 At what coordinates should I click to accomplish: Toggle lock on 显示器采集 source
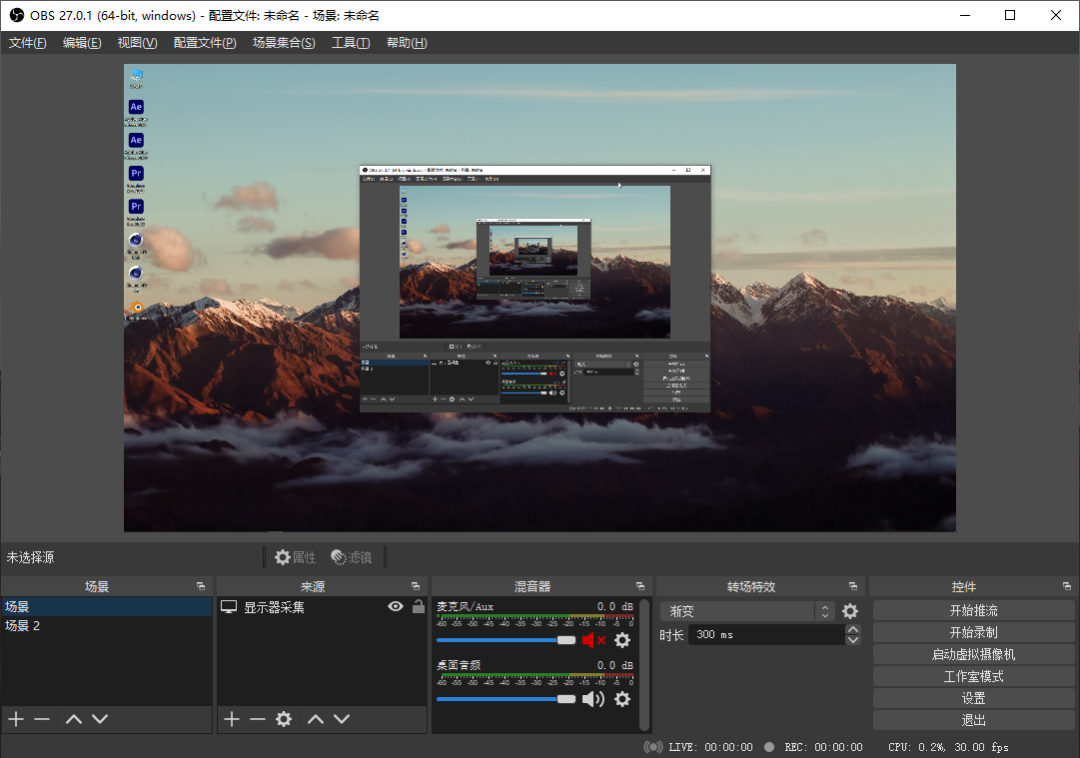(x=418, y=607)
